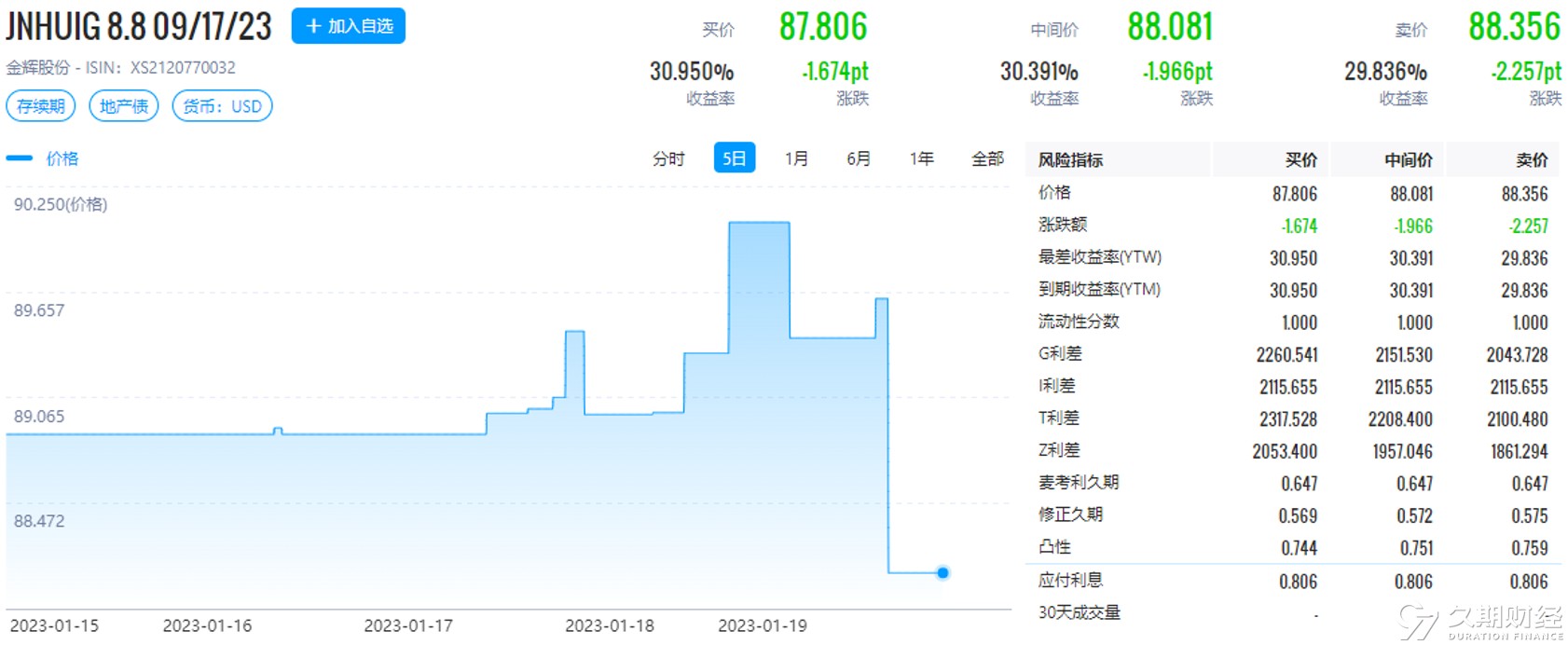Click the latest price data point dot

coord(942,572)
